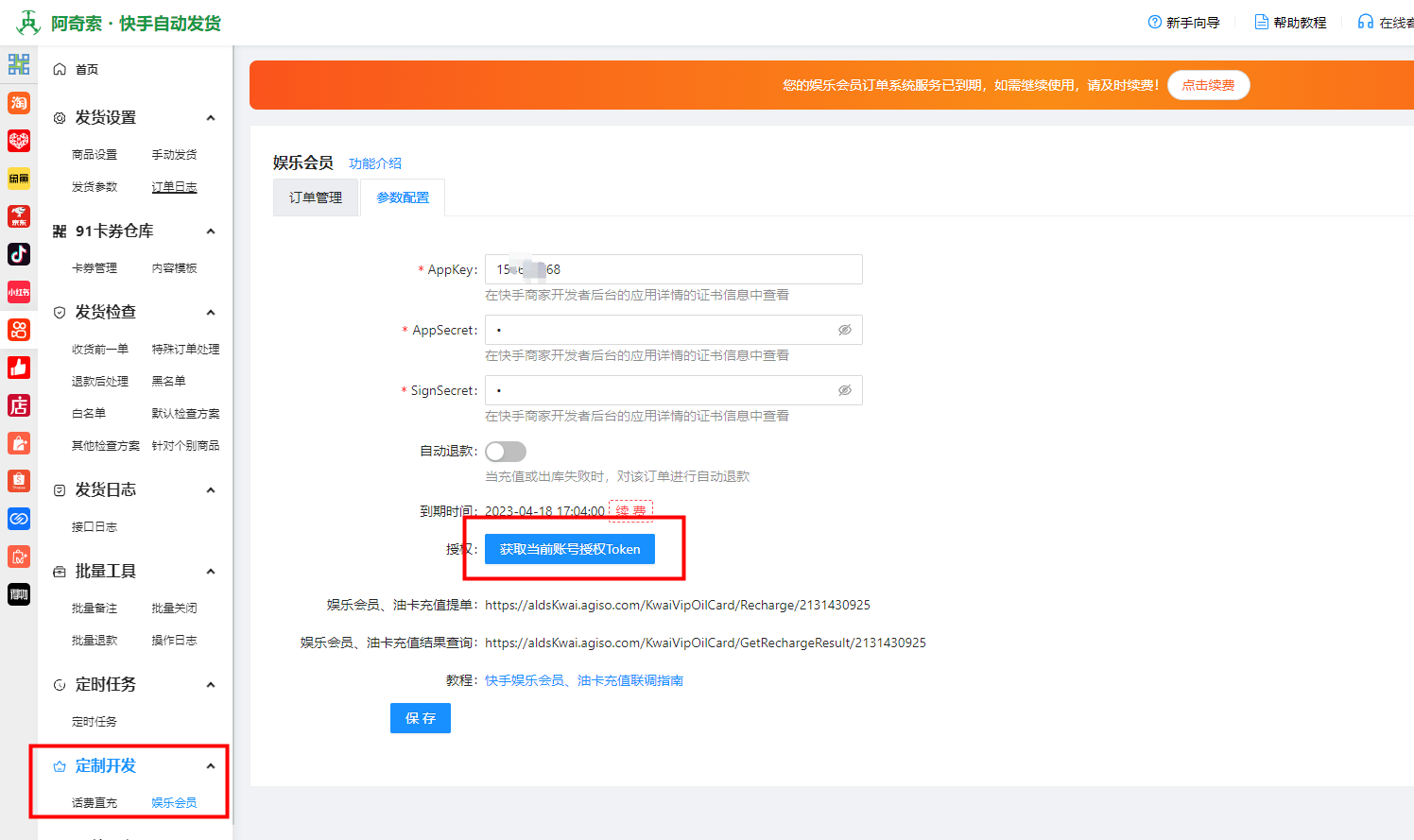Collapse the 定时任务 section chevron
The width and height of the screenshot is (1414, 840).
[211, 685]
